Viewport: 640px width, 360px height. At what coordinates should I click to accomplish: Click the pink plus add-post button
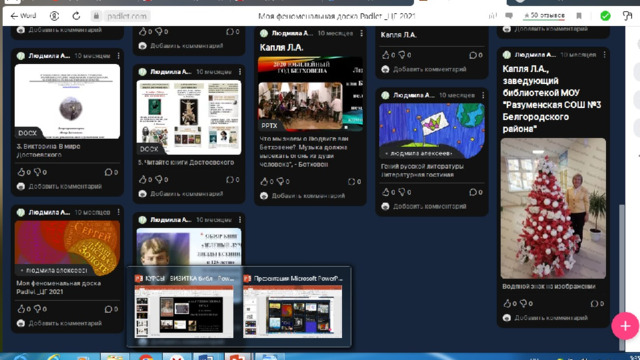625,326
